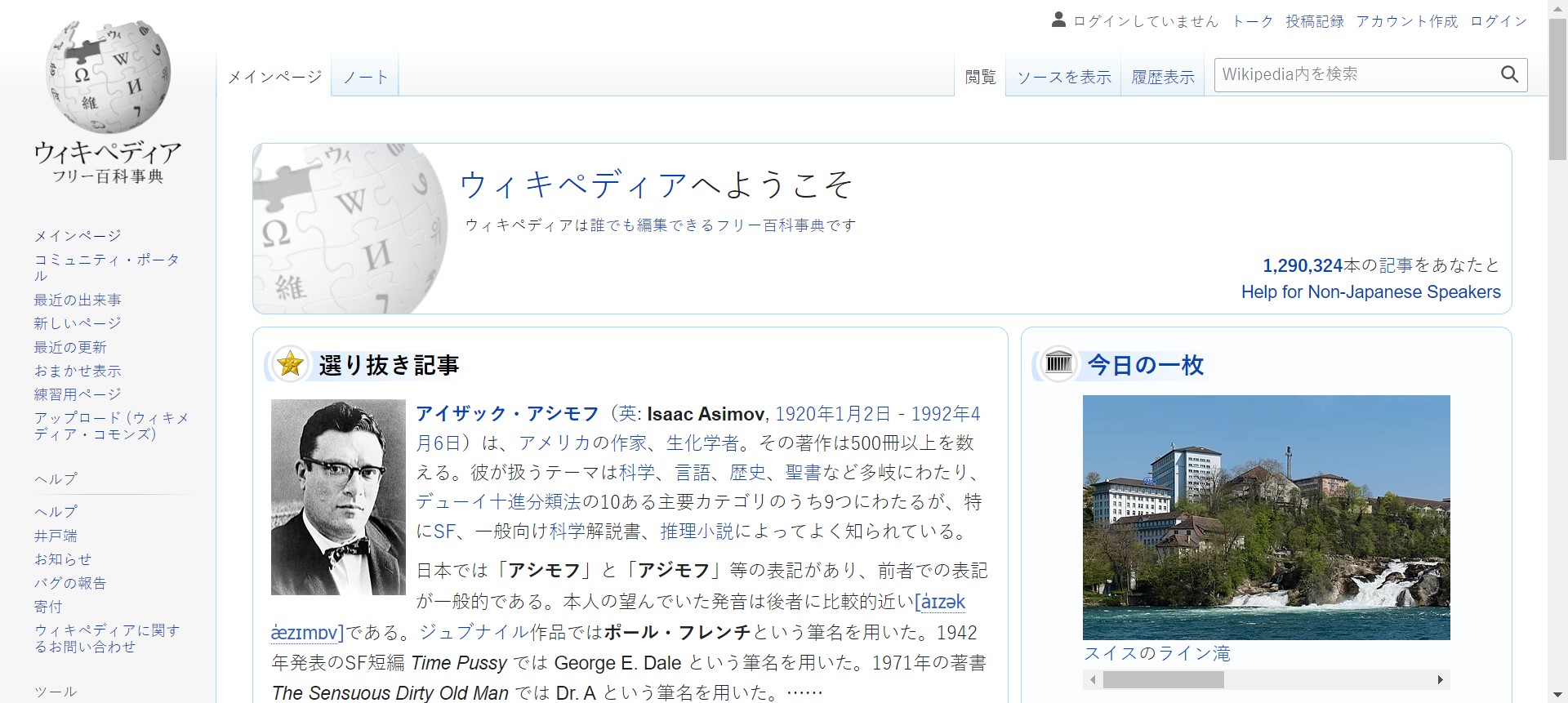Open the 履歴表示 tab
This screenshot has height=703, width=1568.
coord(1163,77)
